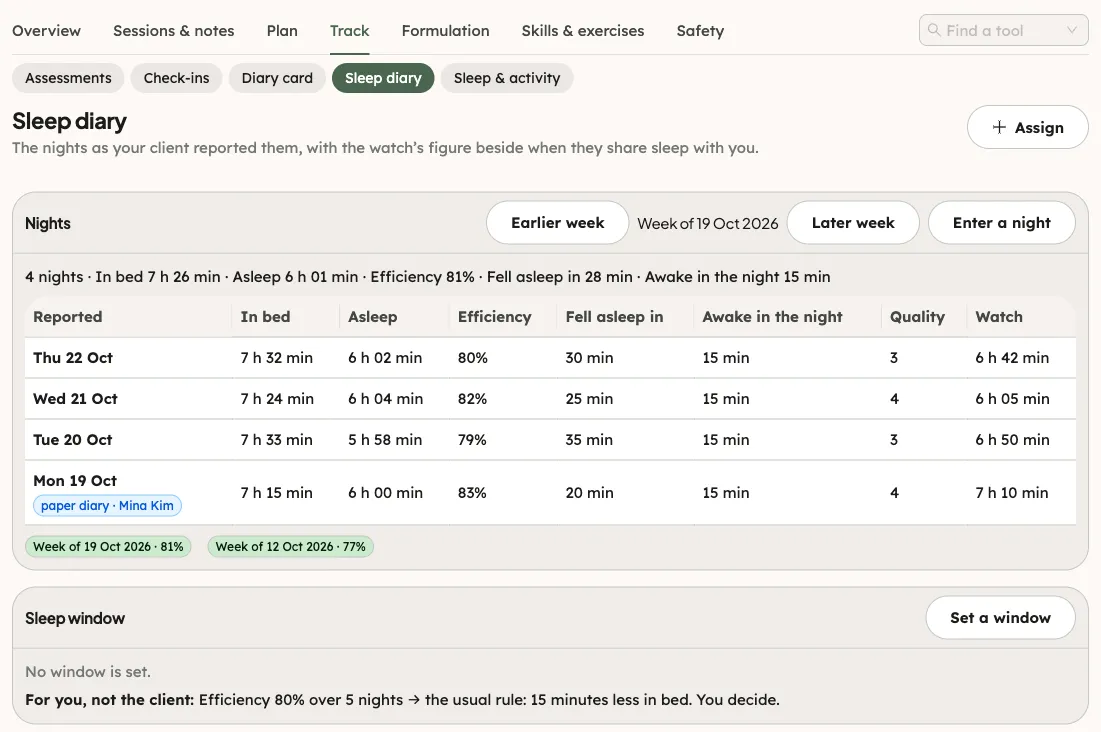
Task: Click the 6 h 04 min asleep value
Action: click(385, 398)
